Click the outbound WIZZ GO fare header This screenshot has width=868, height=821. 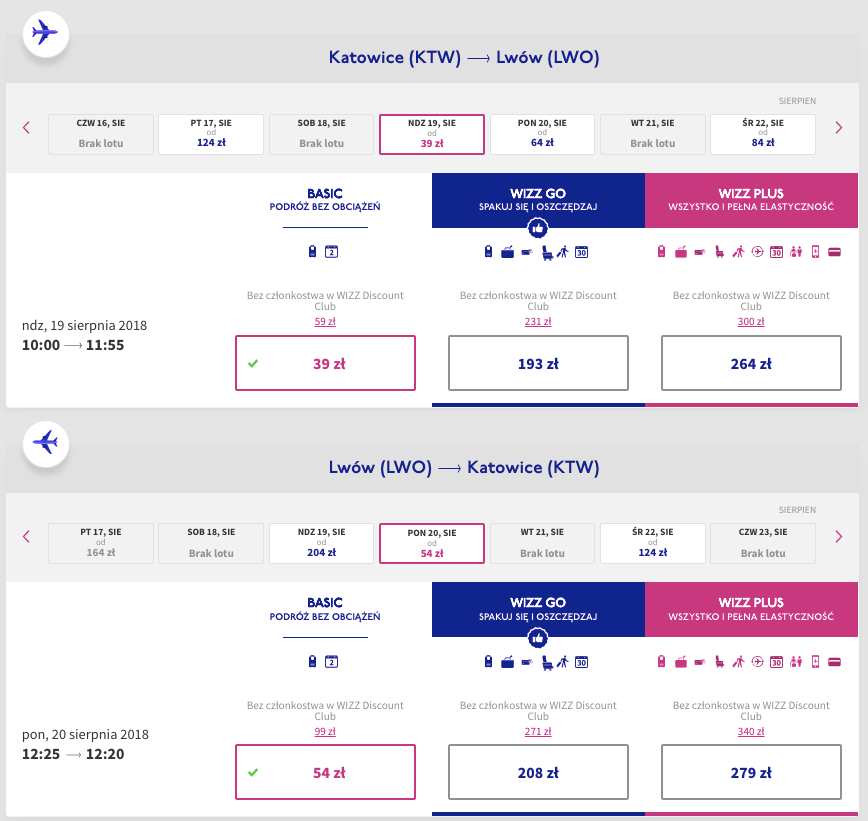(538, 200)
